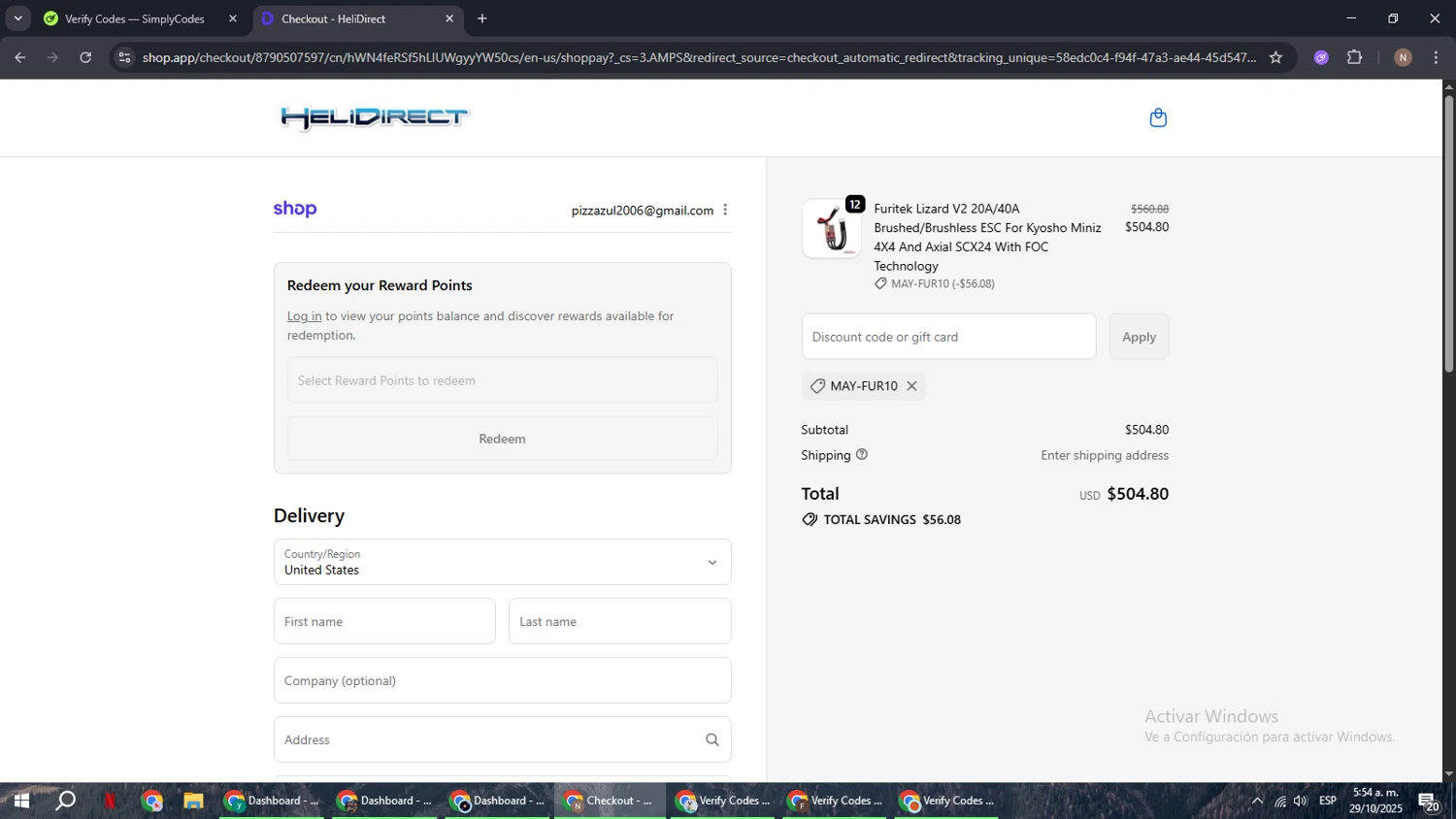Click the Redeem button
This screenshot has width=1456, height=819.
[502, 439]
